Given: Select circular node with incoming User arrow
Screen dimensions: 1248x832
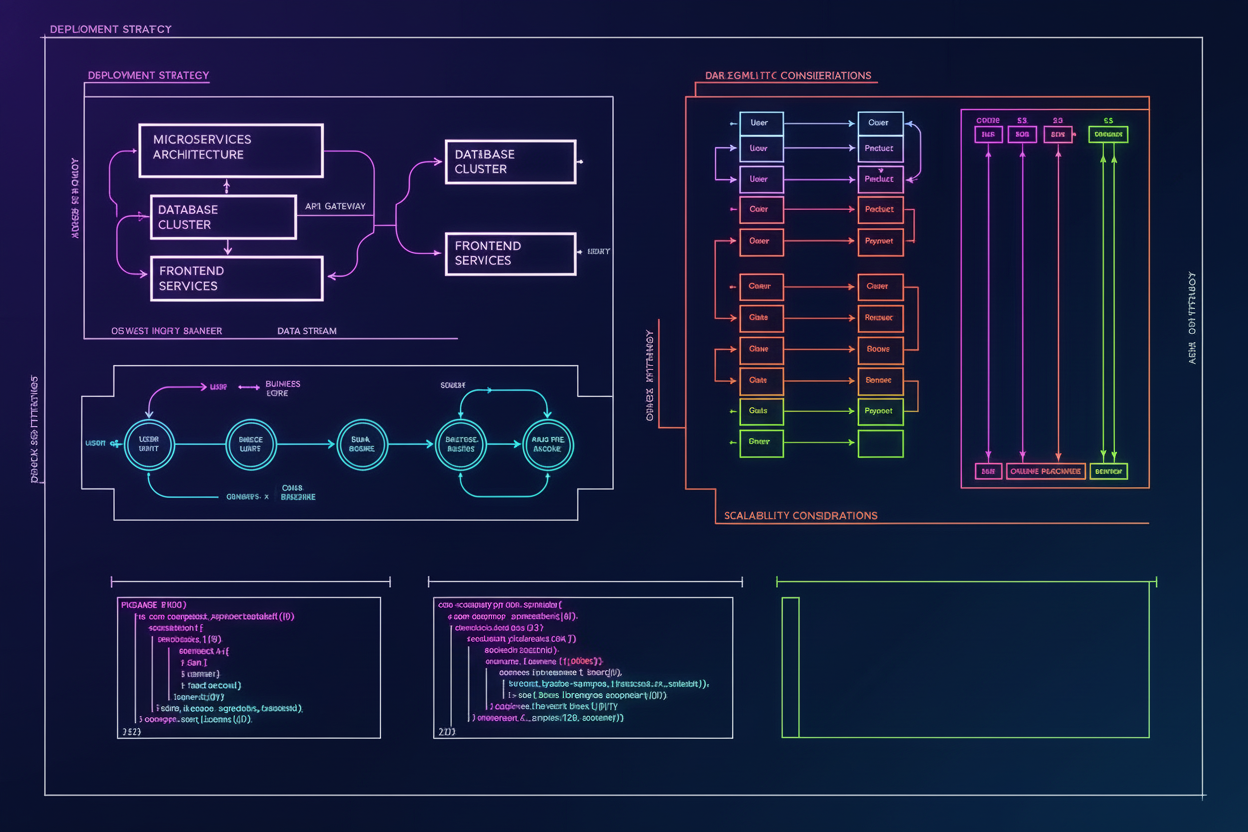Looking at the screenshot, I should click(149, 444).
